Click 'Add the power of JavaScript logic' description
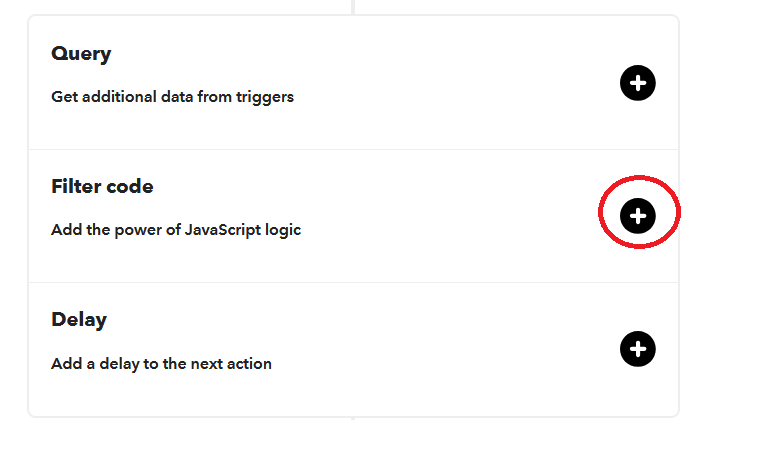The image size is (759, 462). point(175,230)
